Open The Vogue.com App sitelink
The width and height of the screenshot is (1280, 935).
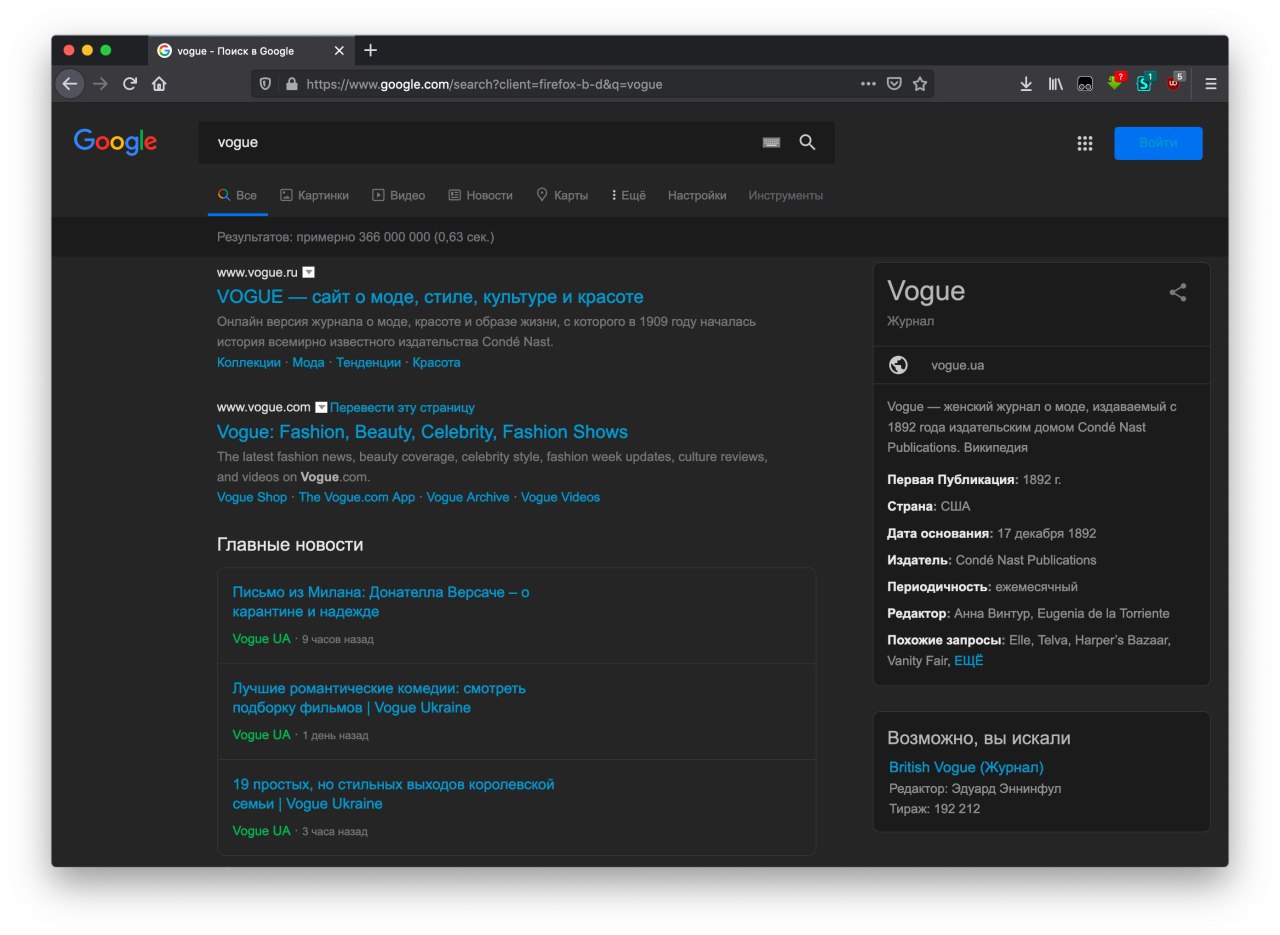pos(356,497)
